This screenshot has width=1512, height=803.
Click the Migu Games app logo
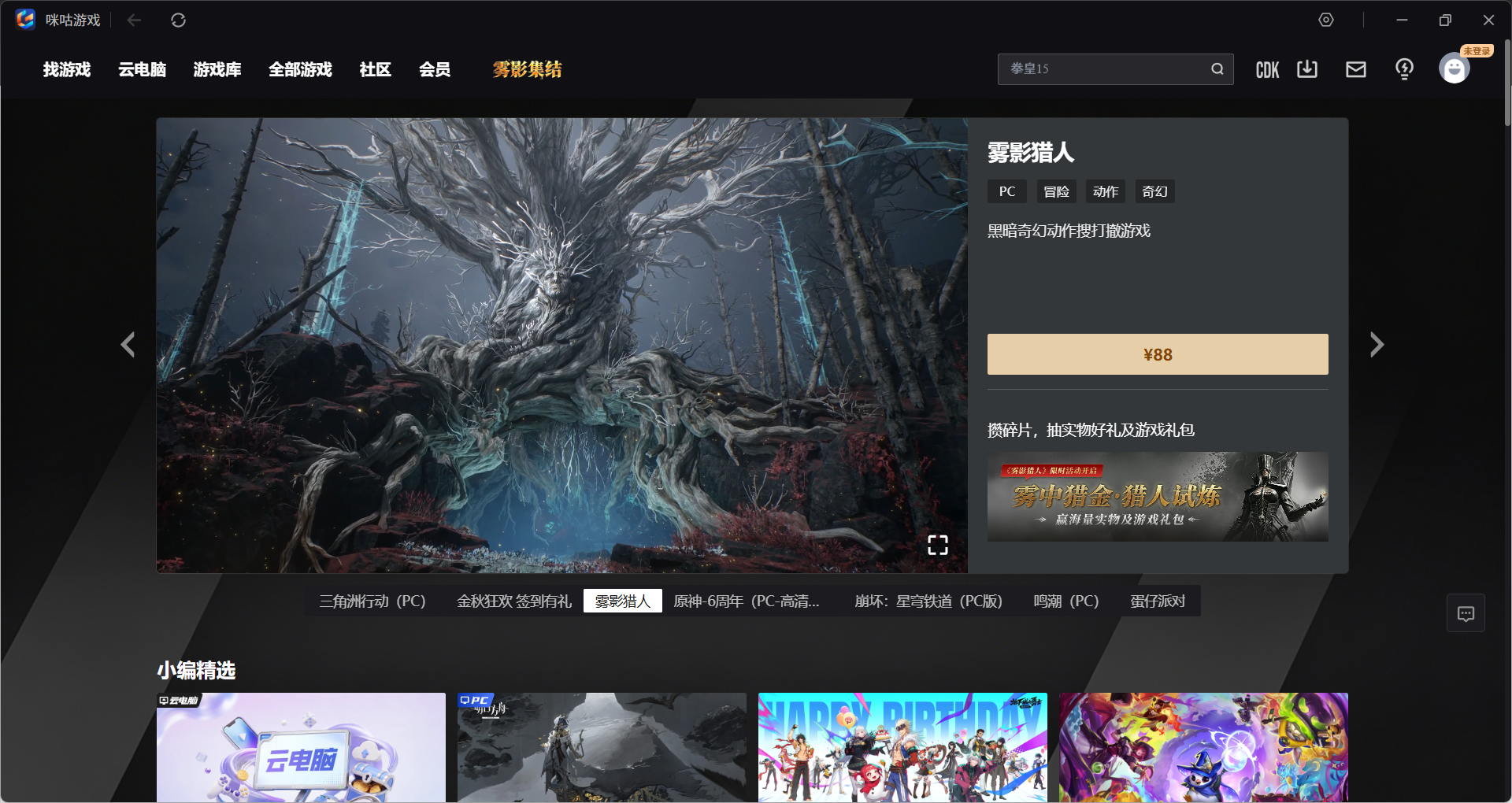(25, 20)
